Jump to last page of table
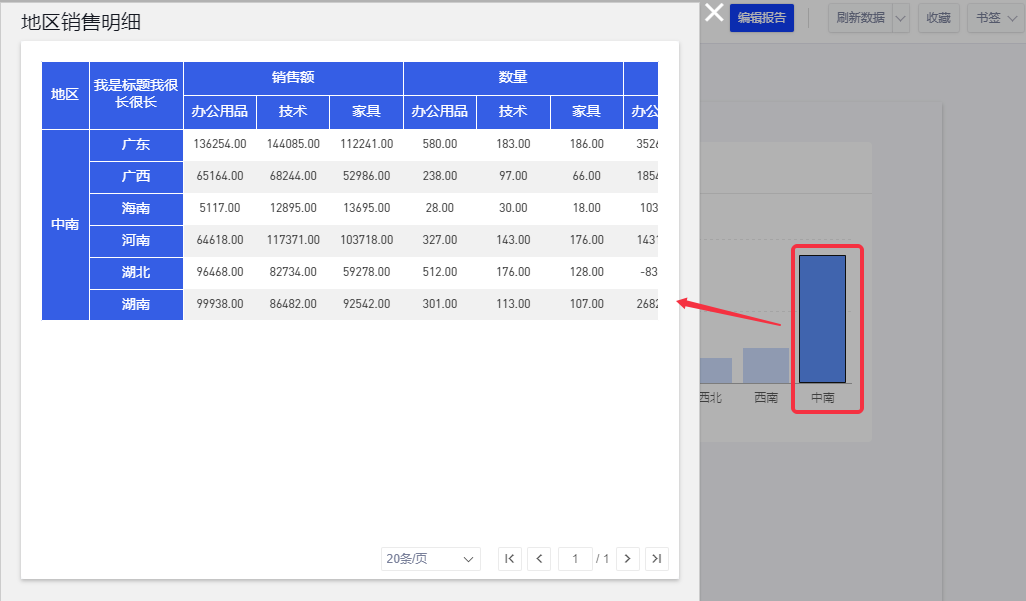1026x601 pixels. coord(657,559)
